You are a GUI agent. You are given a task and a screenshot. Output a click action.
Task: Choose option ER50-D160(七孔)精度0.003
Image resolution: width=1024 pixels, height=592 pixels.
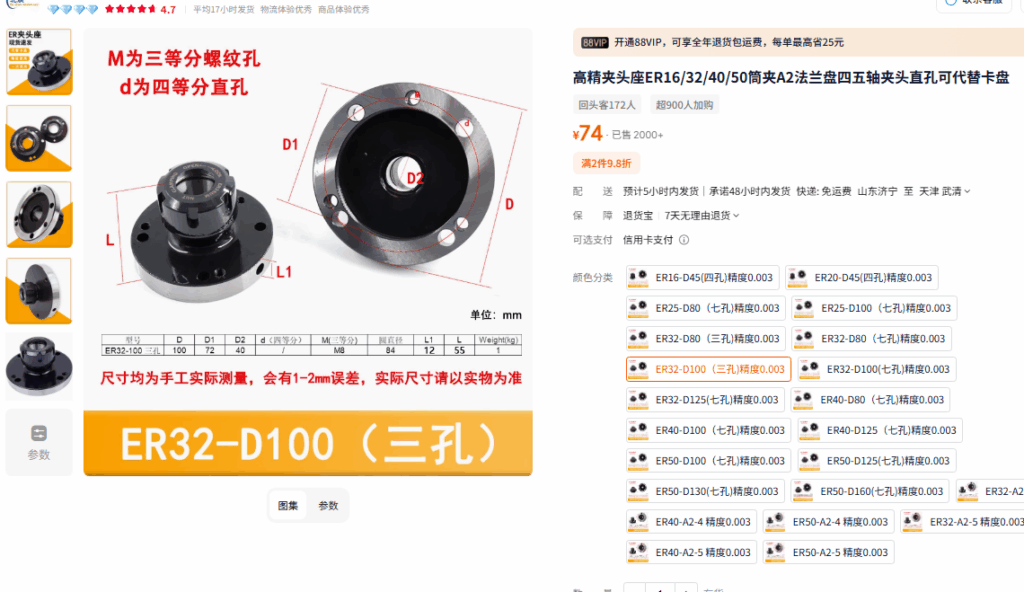pyautogui.click(x=870, y=491)
